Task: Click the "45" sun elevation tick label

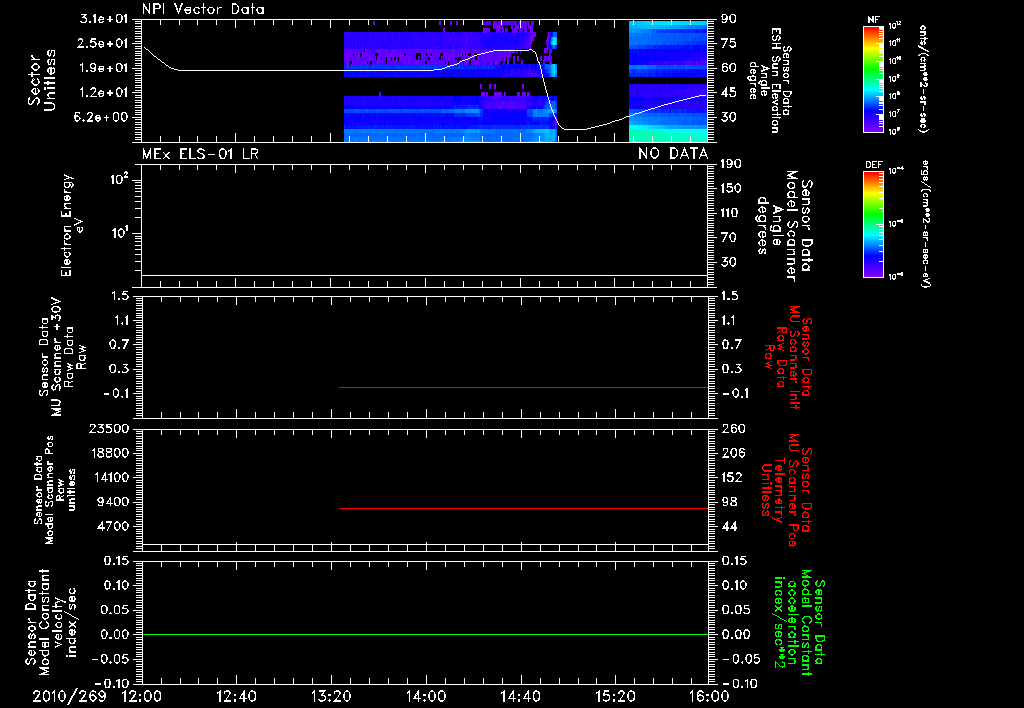Action: (x=729, y=93)
